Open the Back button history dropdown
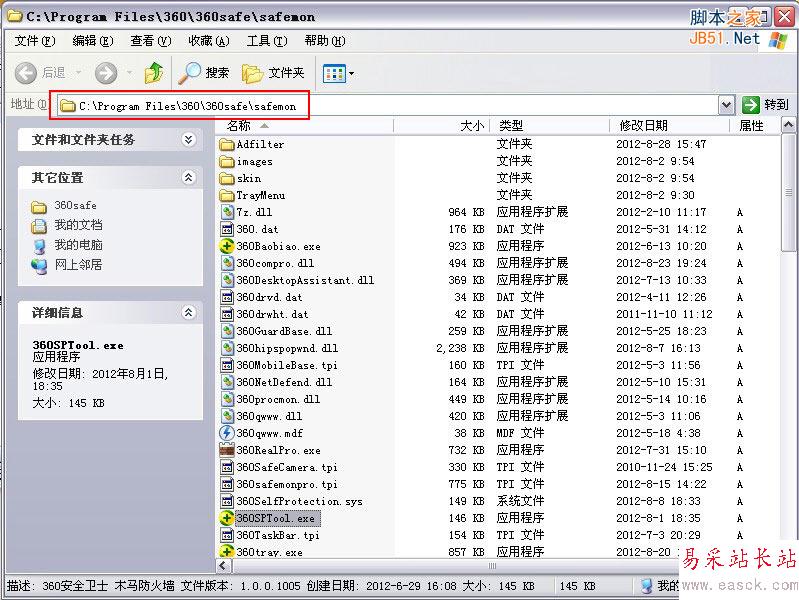The width and height of the screenshot is (799, 600). (x=78, y=73)
